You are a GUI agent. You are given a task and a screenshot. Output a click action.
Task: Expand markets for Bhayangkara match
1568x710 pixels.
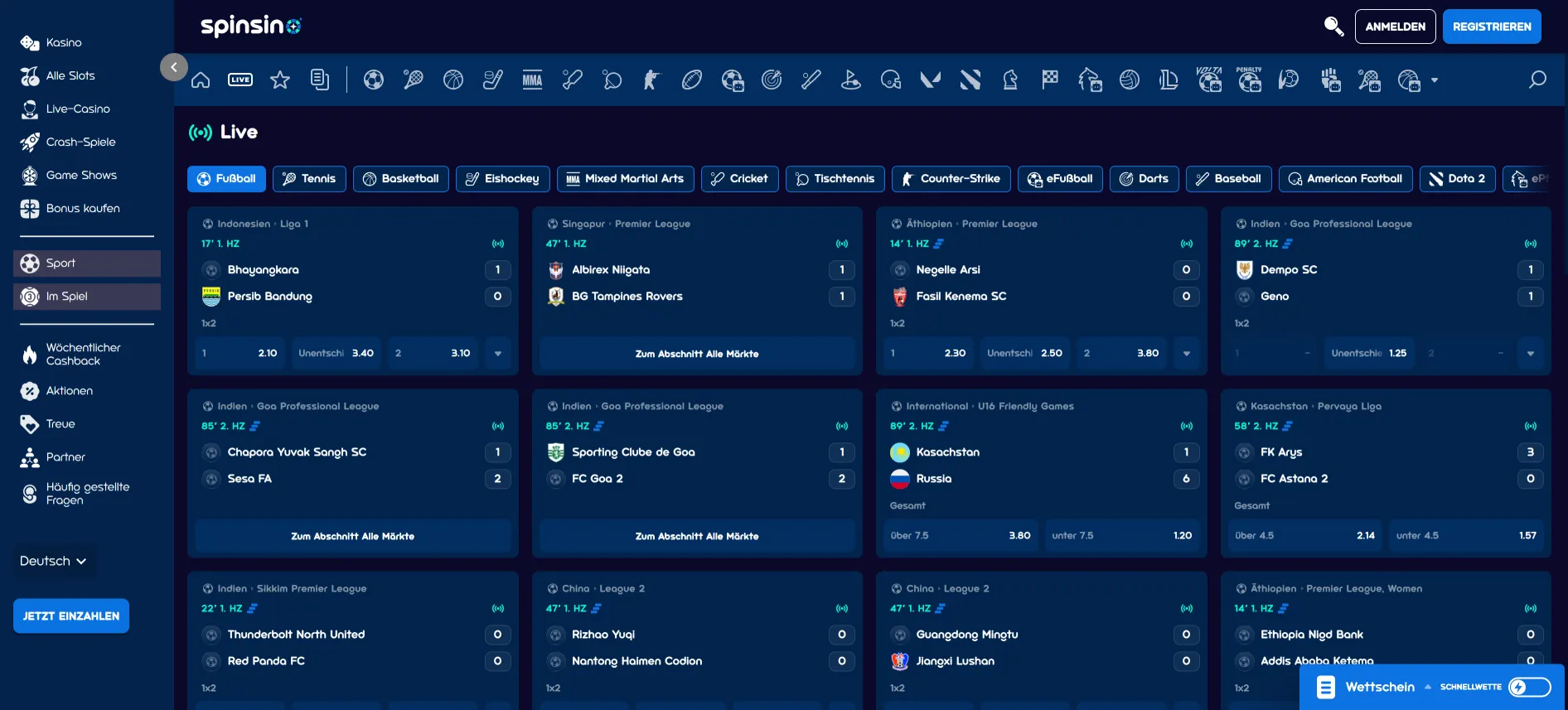tap(498, 353)
